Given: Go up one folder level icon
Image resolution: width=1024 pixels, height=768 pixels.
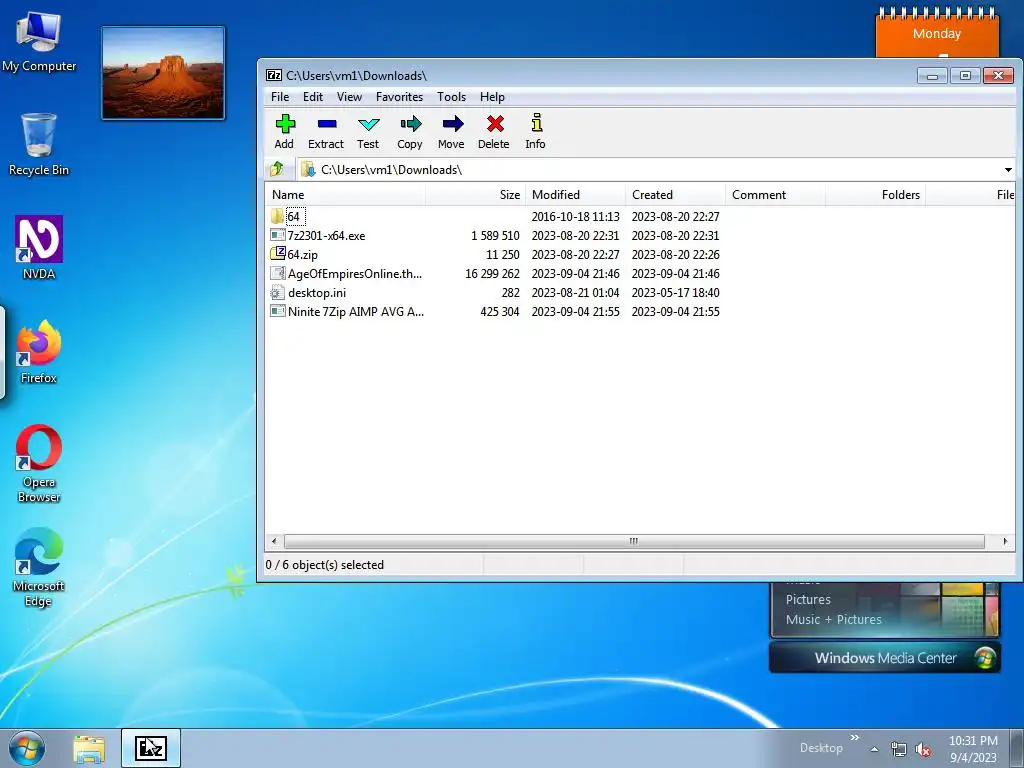Looking at the screenshot, I should [x=277, y=169].
